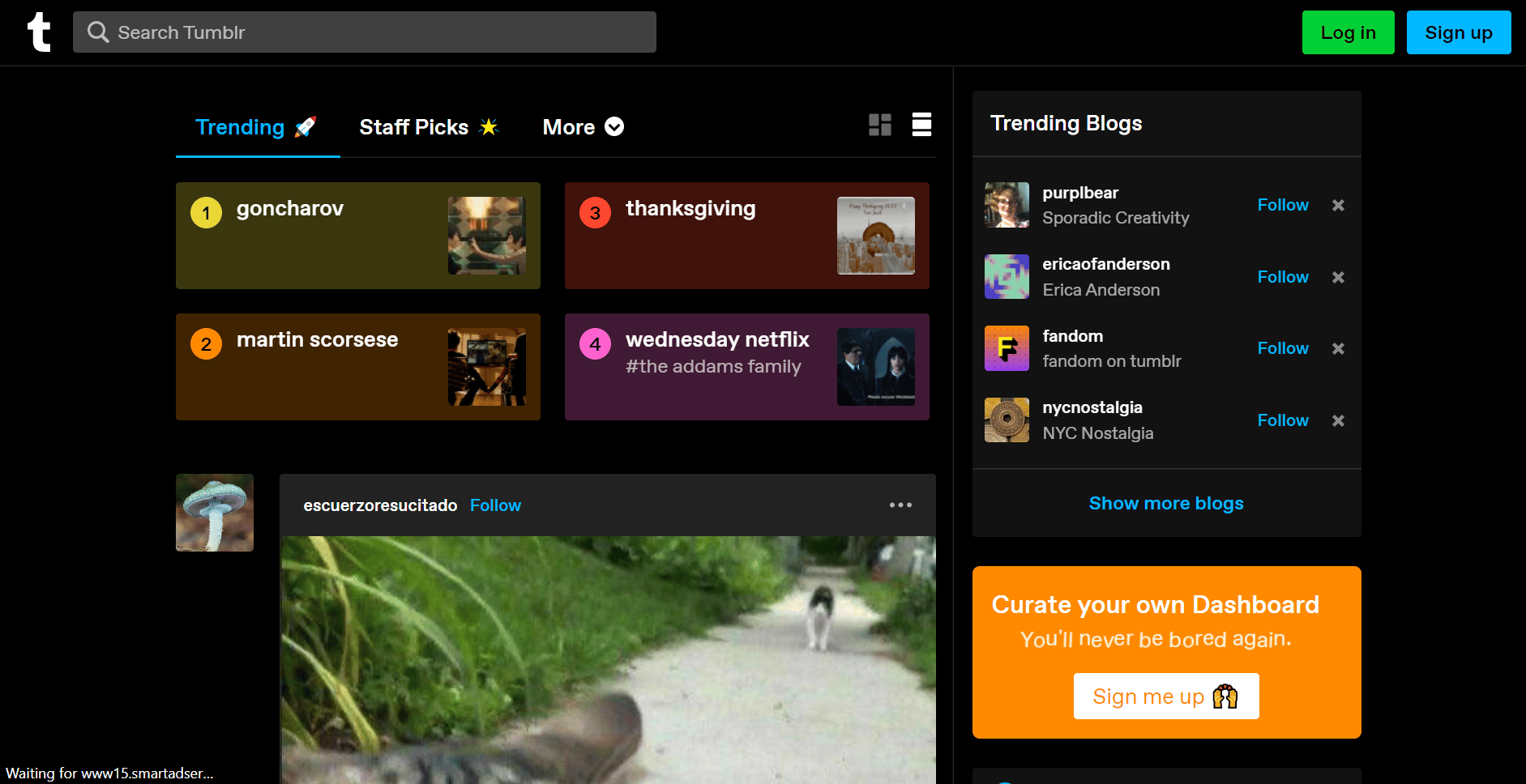Screen dimensions: 1526x784
Task: Dismiss nycnostalgia from trending blogs
Action: (x=1338, y=420)
